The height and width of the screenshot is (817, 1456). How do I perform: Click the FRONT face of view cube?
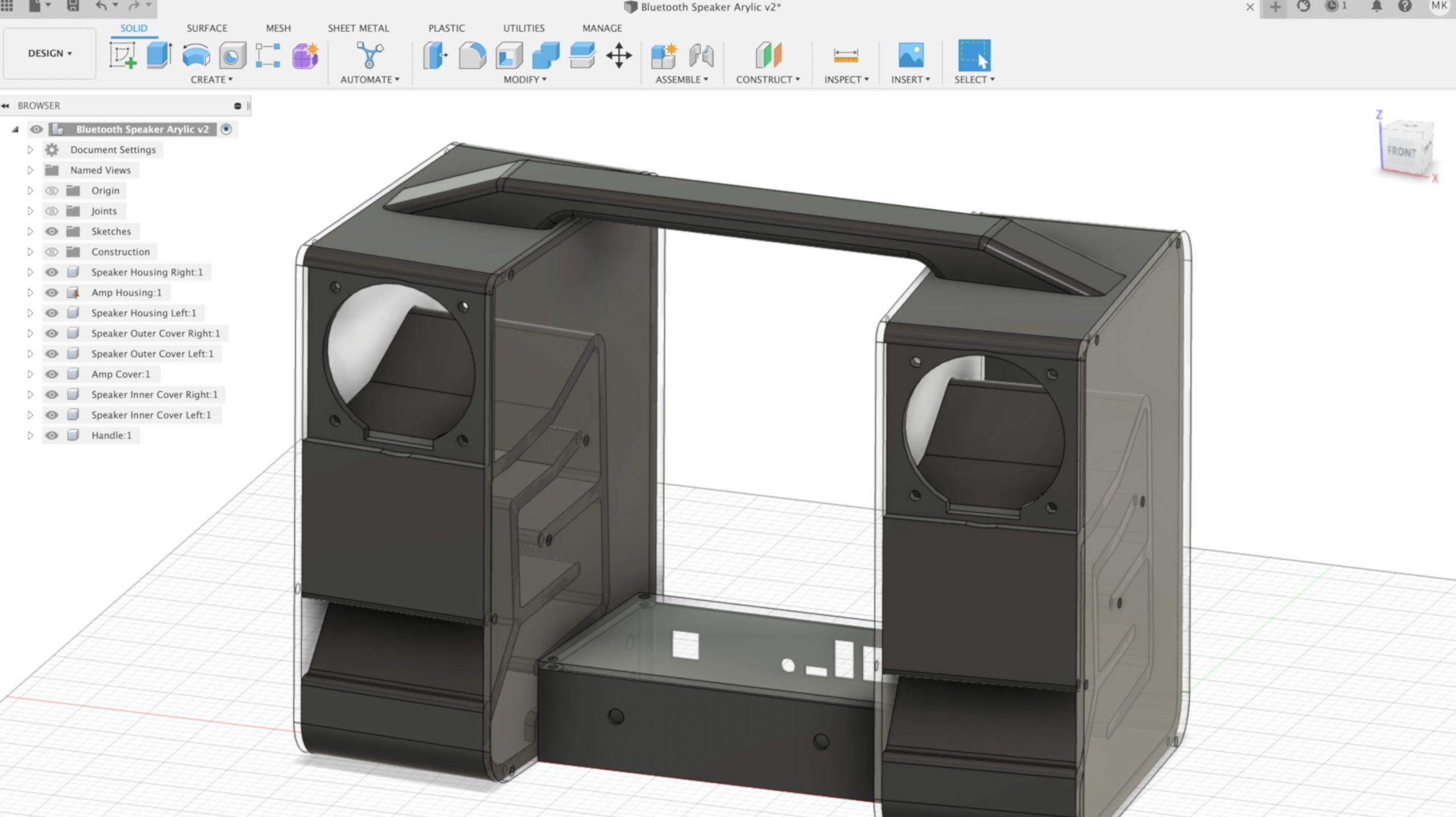tap(1400, 152)
